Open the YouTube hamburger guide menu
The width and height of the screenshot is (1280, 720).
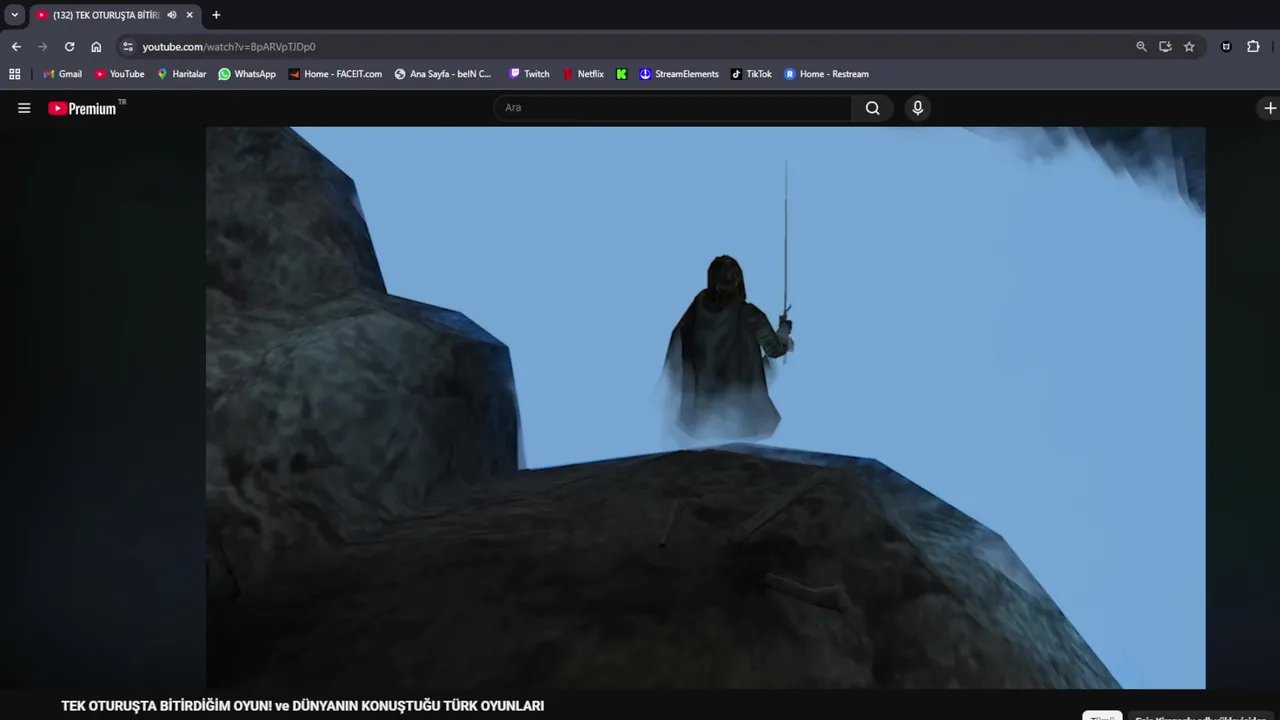click(24, 108)
